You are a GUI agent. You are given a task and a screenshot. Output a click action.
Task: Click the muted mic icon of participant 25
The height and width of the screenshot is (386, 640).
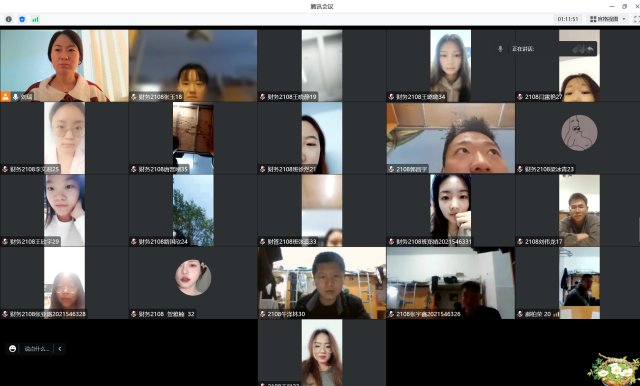(x=5, y=169)
